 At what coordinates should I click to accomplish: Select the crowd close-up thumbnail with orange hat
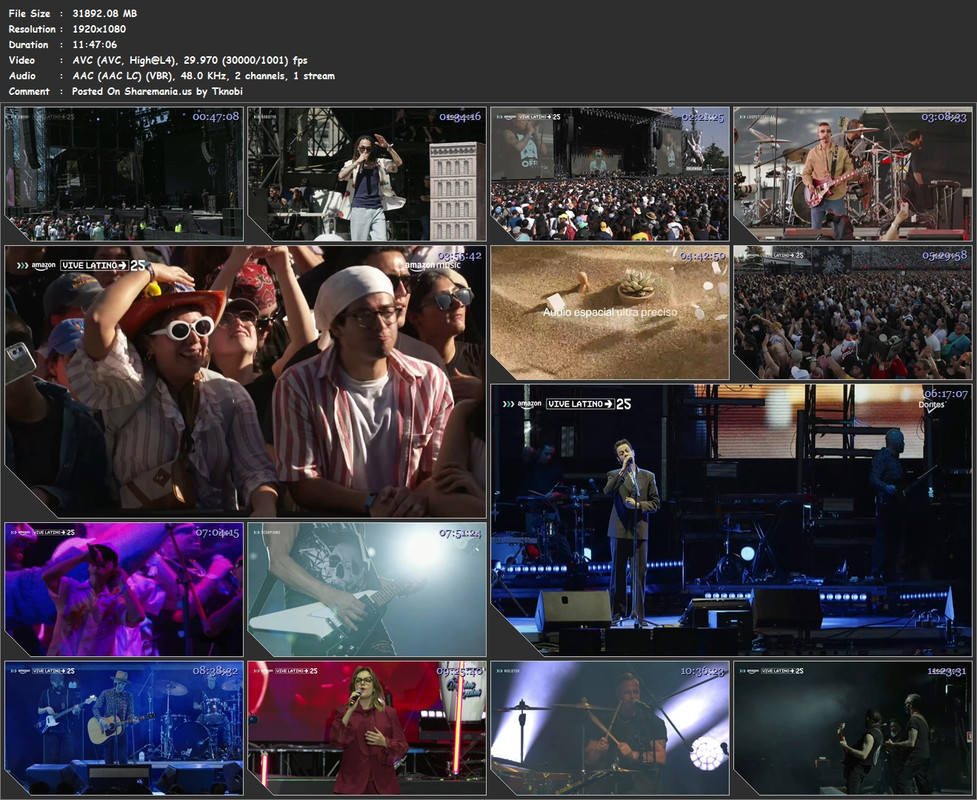pyautogui.click(x=245, y=381)
